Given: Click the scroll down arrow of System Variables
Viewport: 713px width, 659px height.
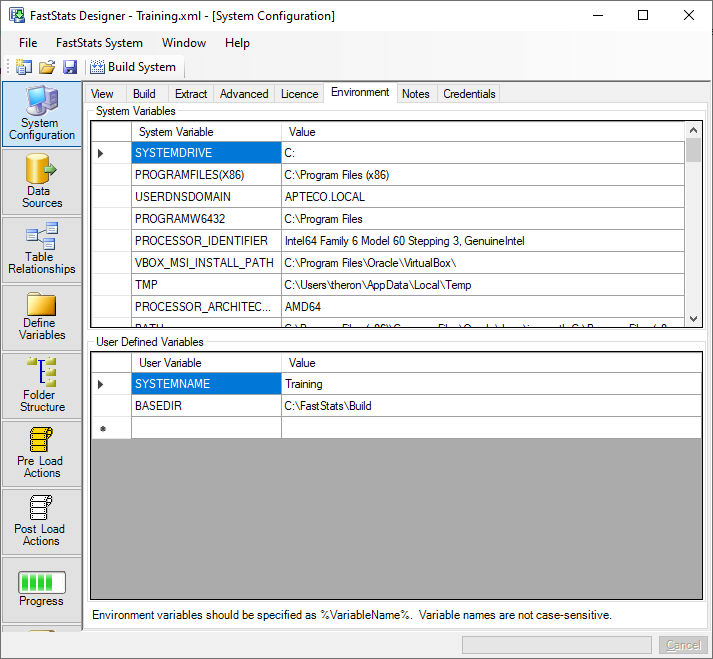Looking at the screenshot, I should click(x=693, y=319).
